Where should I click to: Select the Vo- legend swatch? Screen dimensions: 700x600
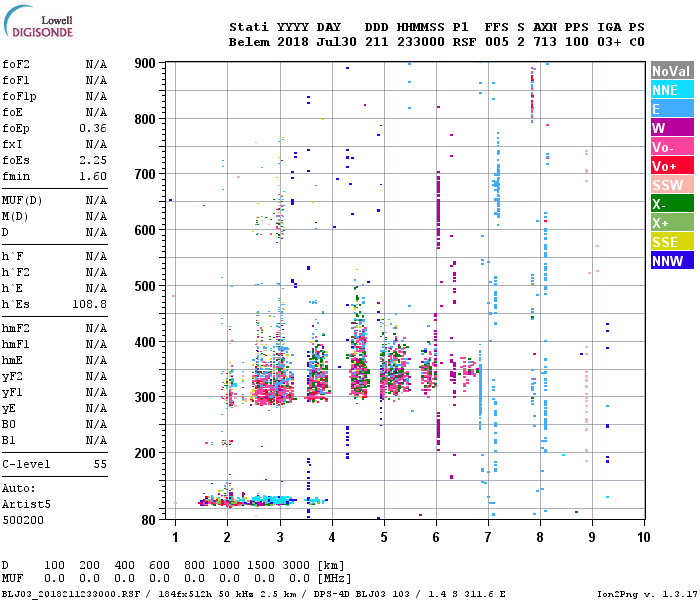pos(672,147)
